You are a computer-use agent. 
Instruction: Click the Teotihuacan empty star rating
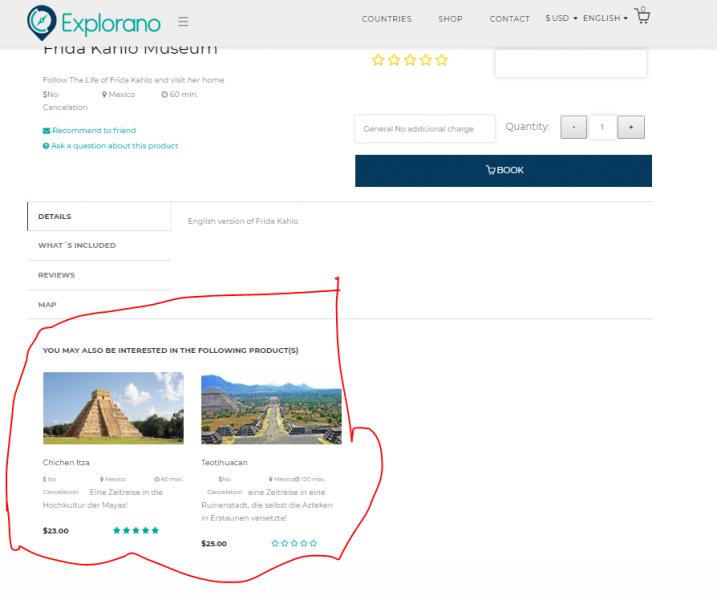294,543
